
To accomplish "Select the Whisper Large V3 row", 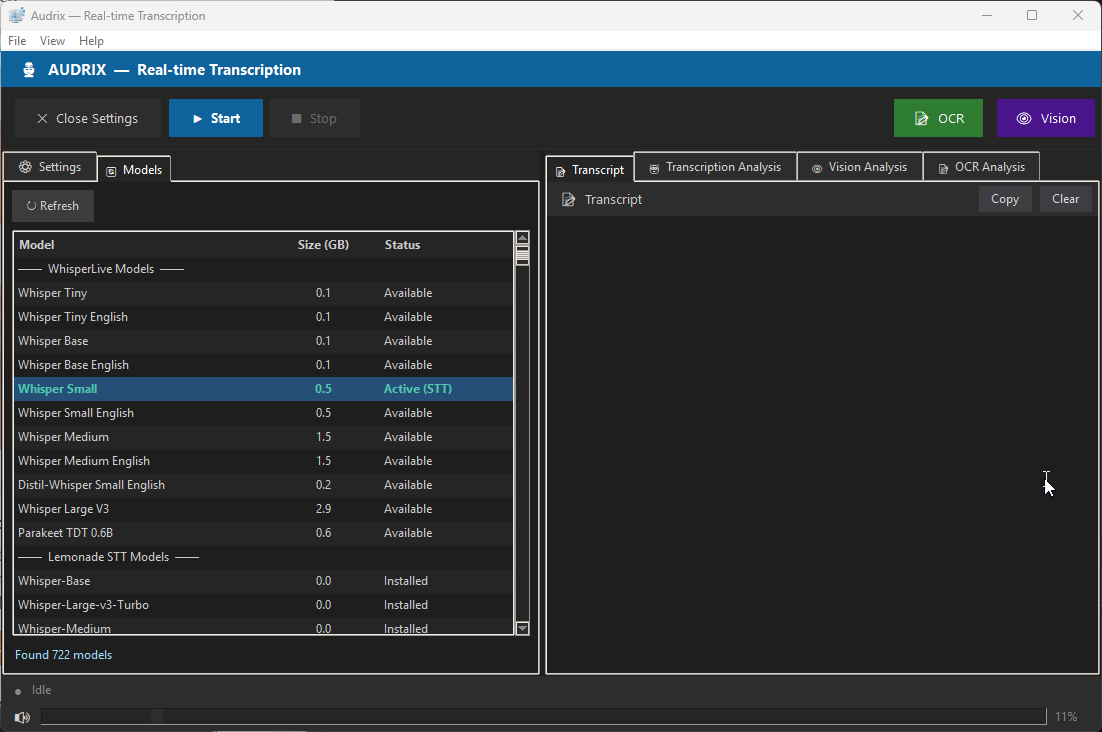I will (x=264, y=509).
